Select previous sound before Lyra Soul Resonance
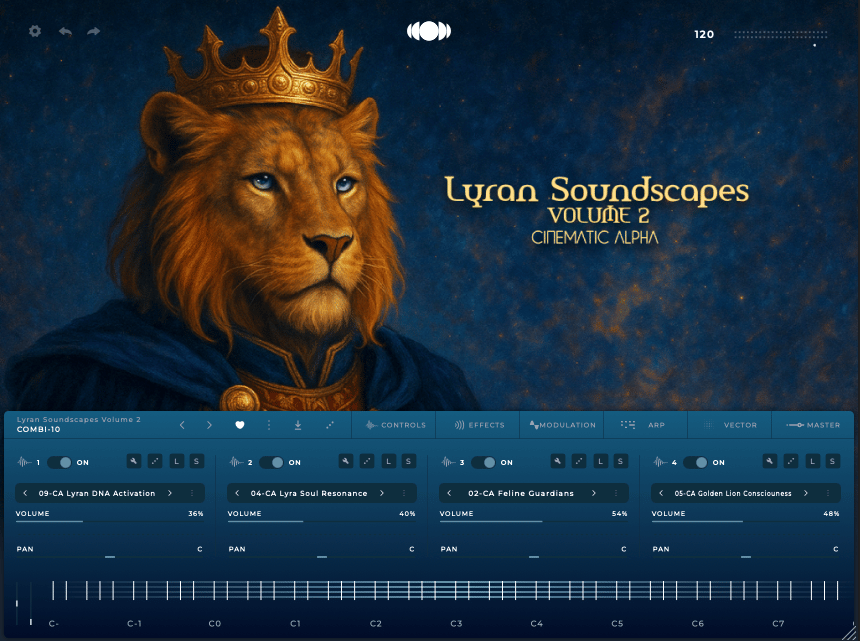The height and width of the screenshot is (641, 860). click(237, 493)
